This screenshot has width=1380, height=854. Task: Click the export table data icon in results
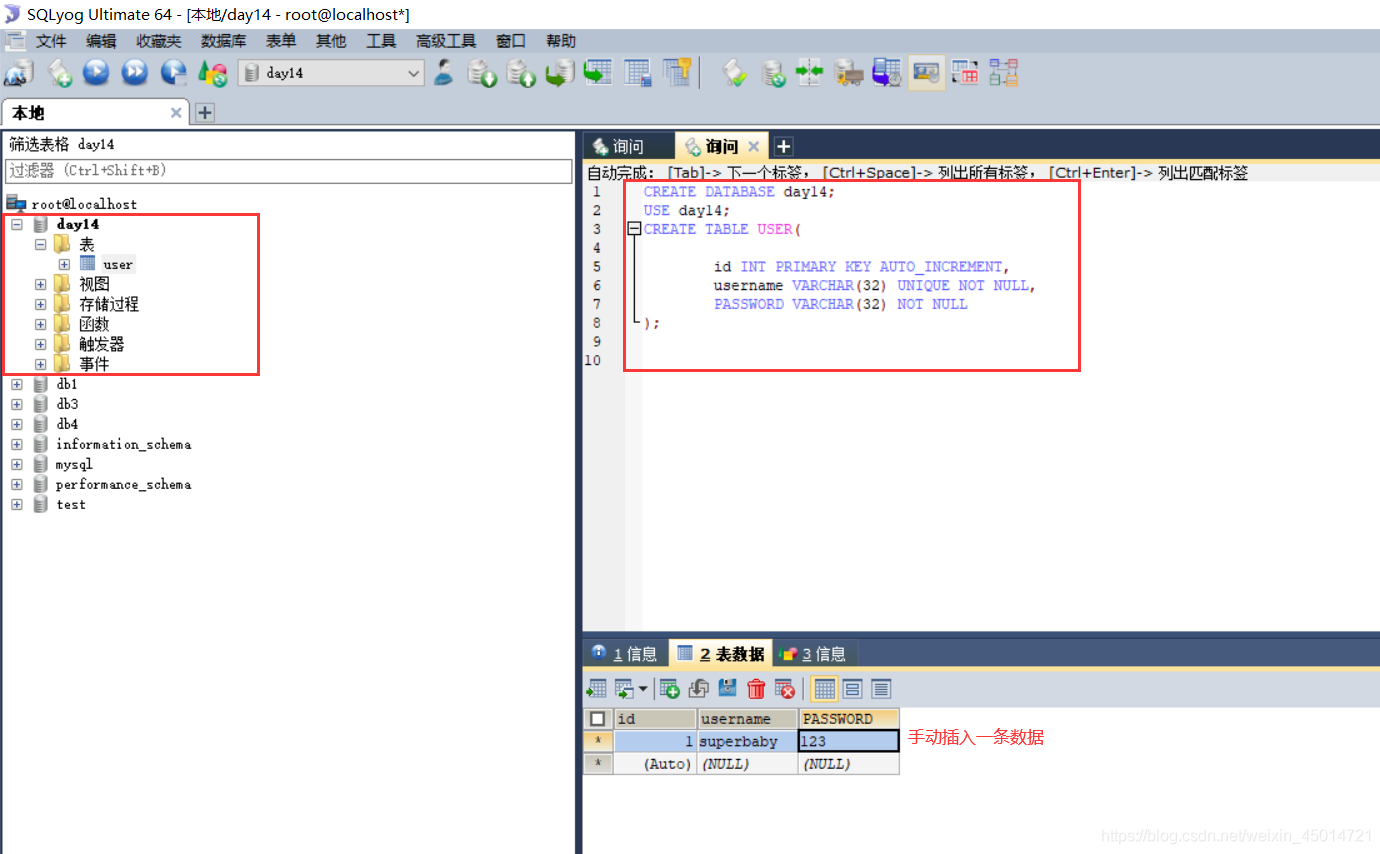pyautogui.click(x=597, y=689)
